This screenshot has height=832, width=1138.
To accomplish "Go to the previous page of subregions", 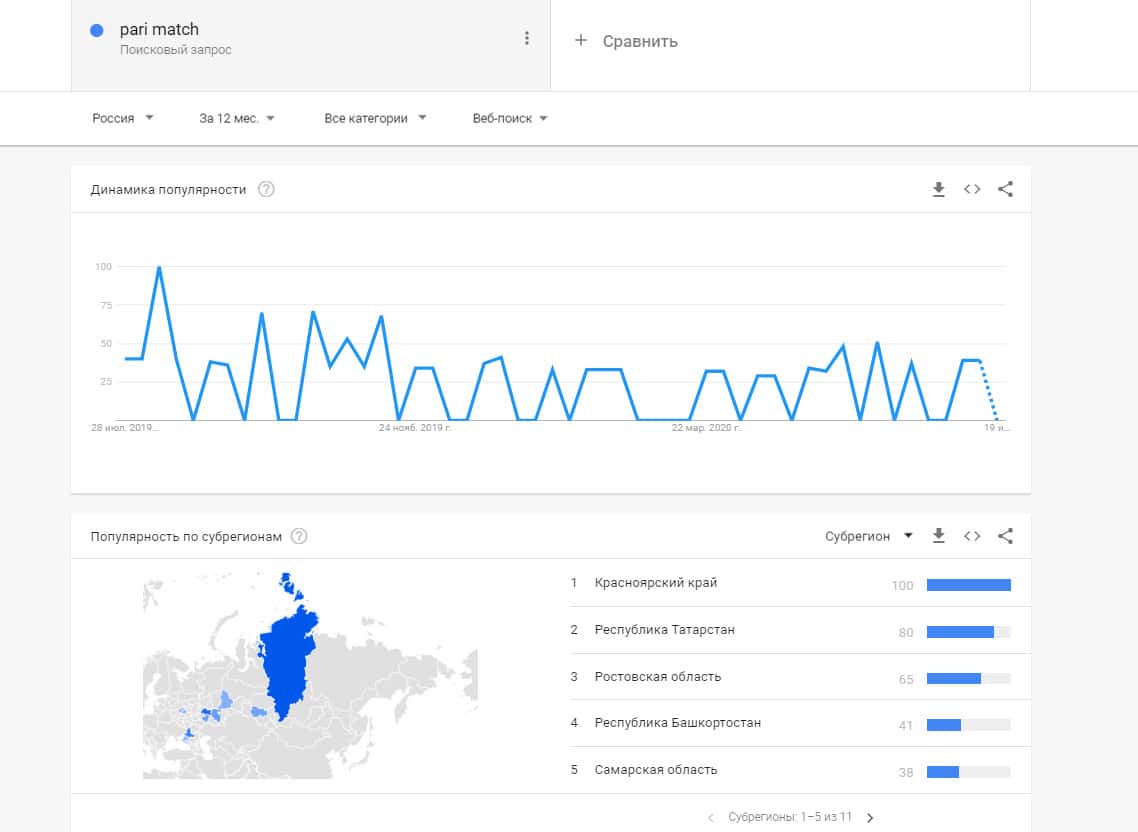I will pyautogui.click(x=711, y=817).
